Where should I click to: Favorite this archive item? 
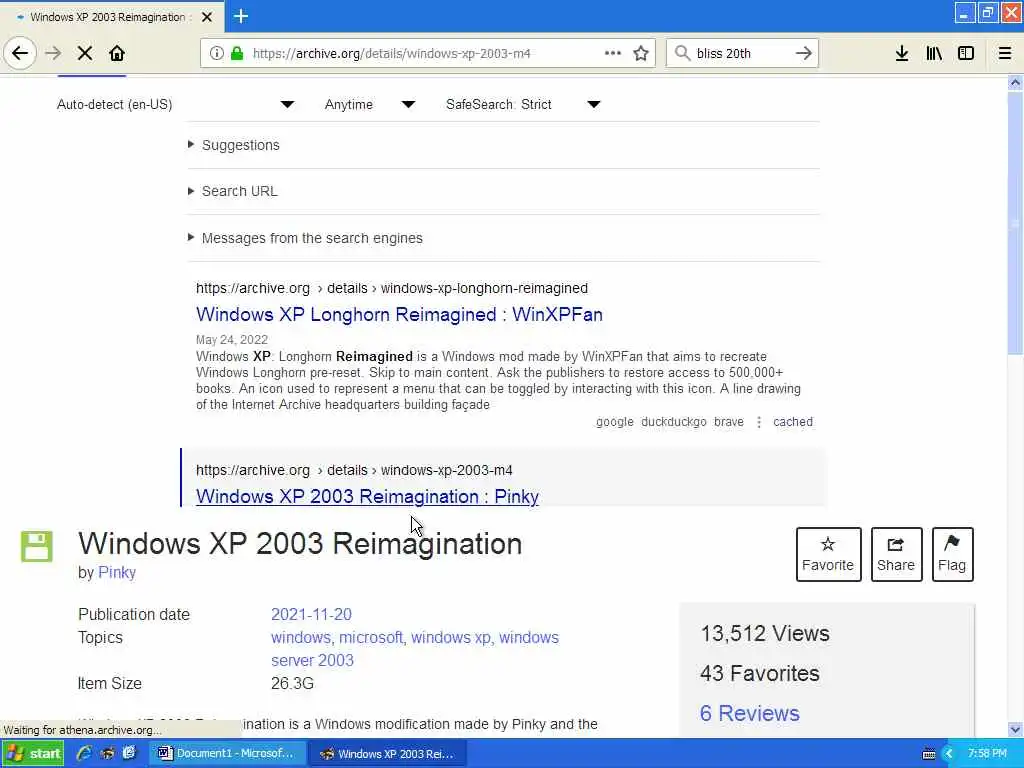[x=828, y=554]
